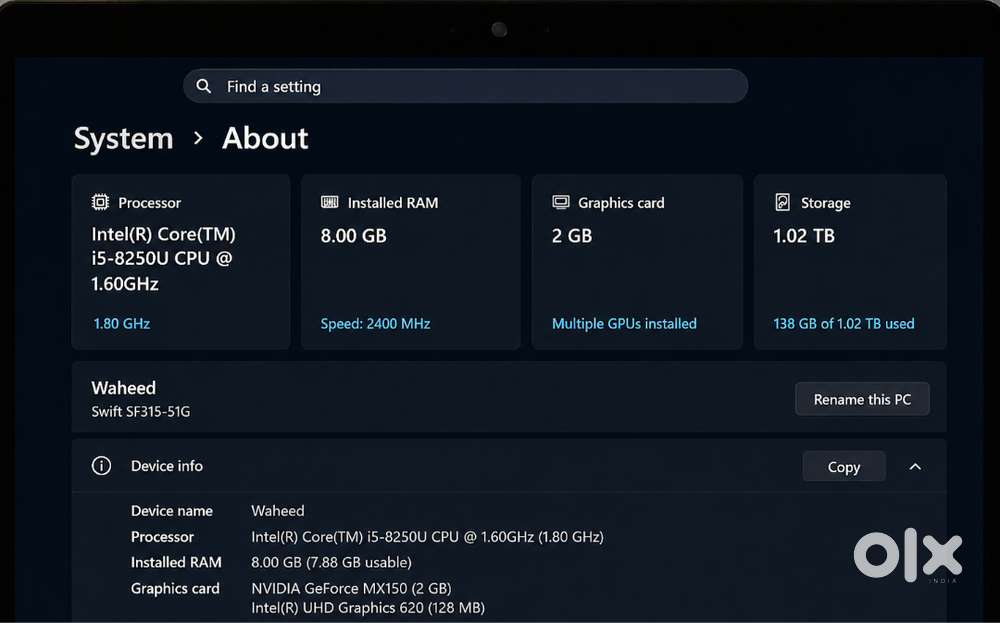The image size is (1000, 623).
Task: Select NVIDIA GeForce MX150 (2 GB) text
Action: click(x=351, y=588)
